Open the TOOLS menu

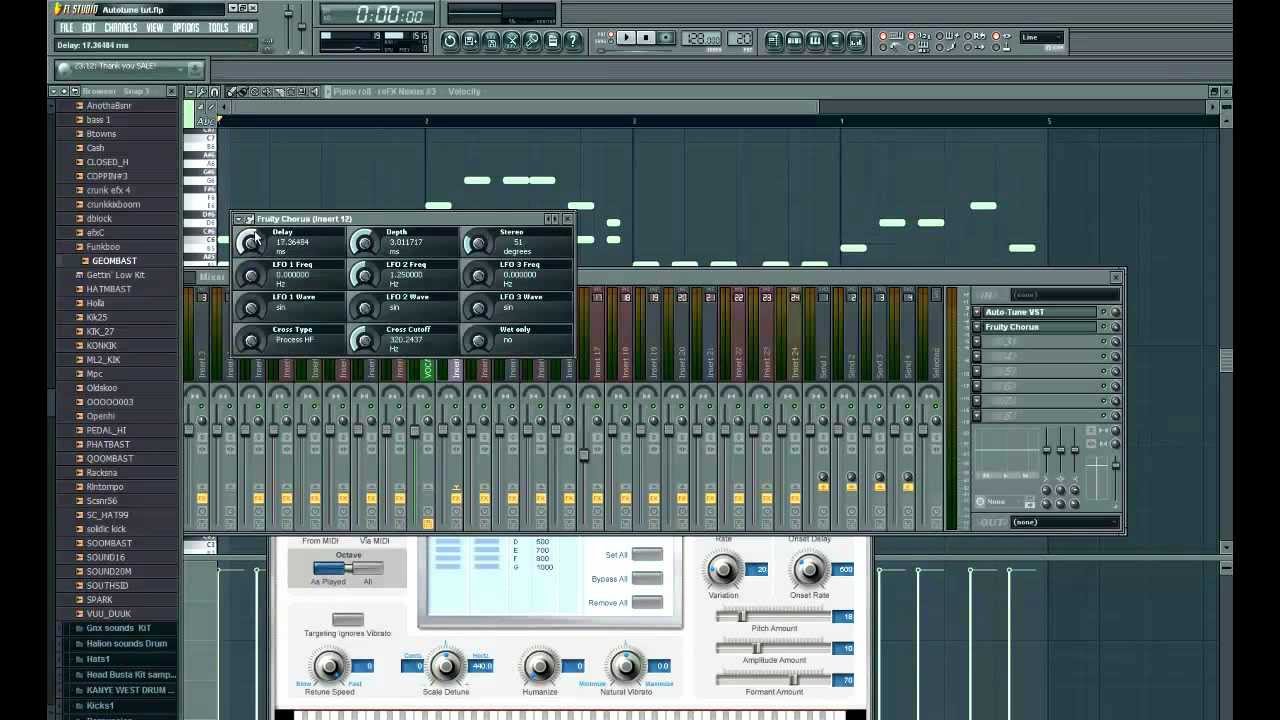point(218,28)
